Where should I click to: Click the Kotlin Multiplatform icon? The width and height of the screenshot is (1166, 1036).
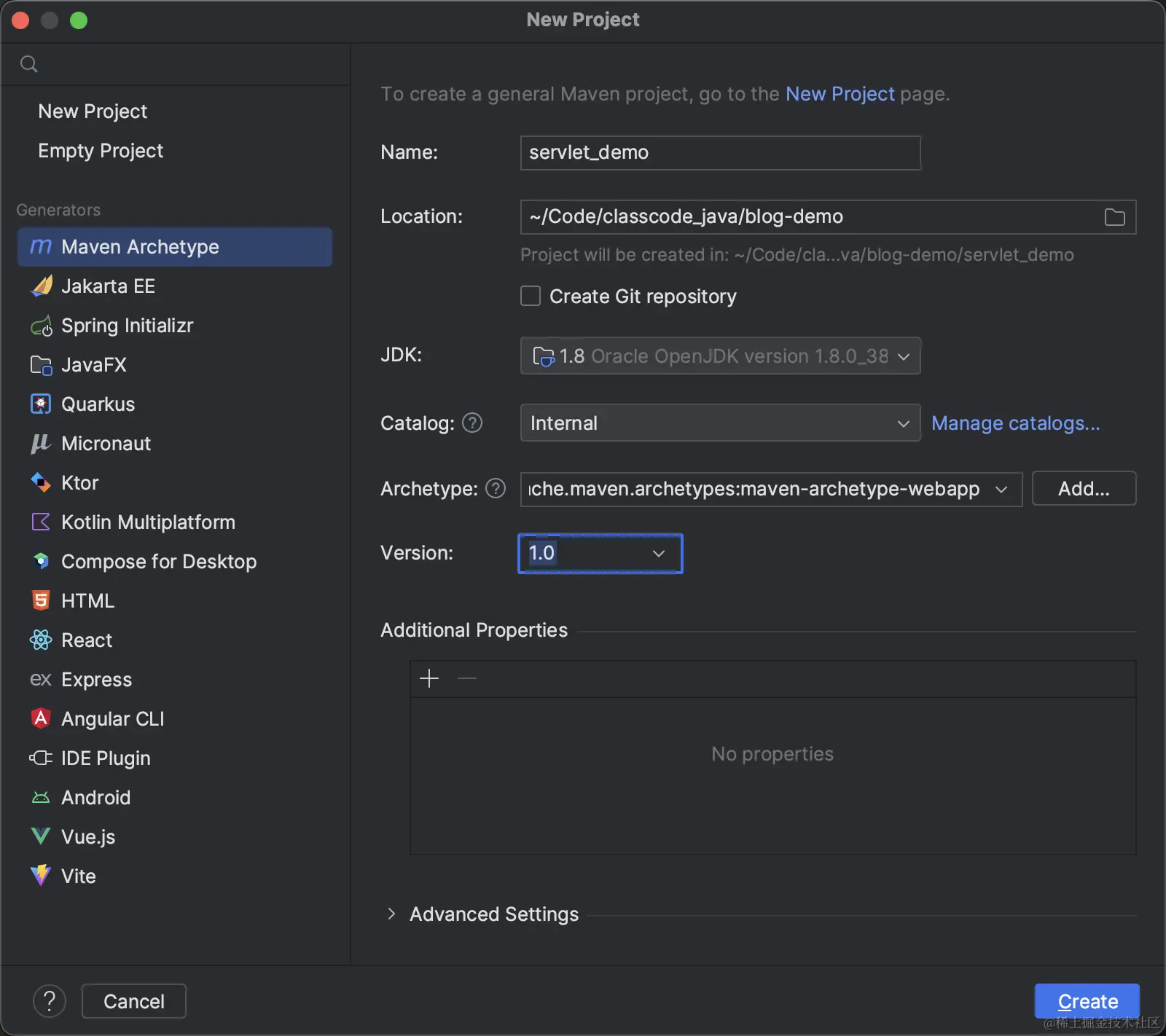point(41,522)
